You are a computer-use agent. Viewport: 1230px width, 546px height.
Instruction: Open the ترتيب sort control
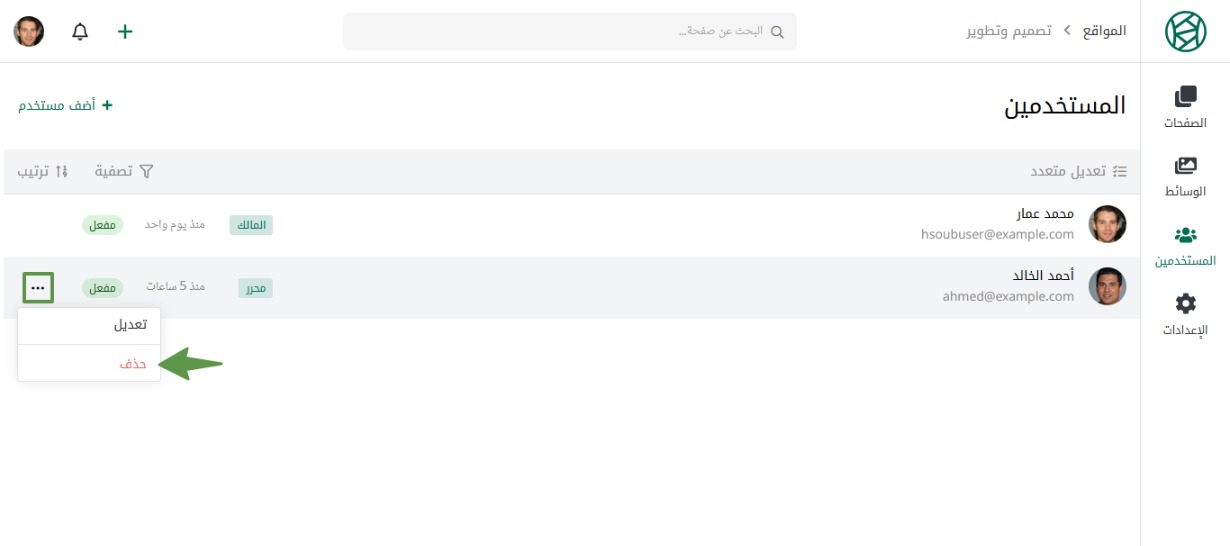[43, 171]
